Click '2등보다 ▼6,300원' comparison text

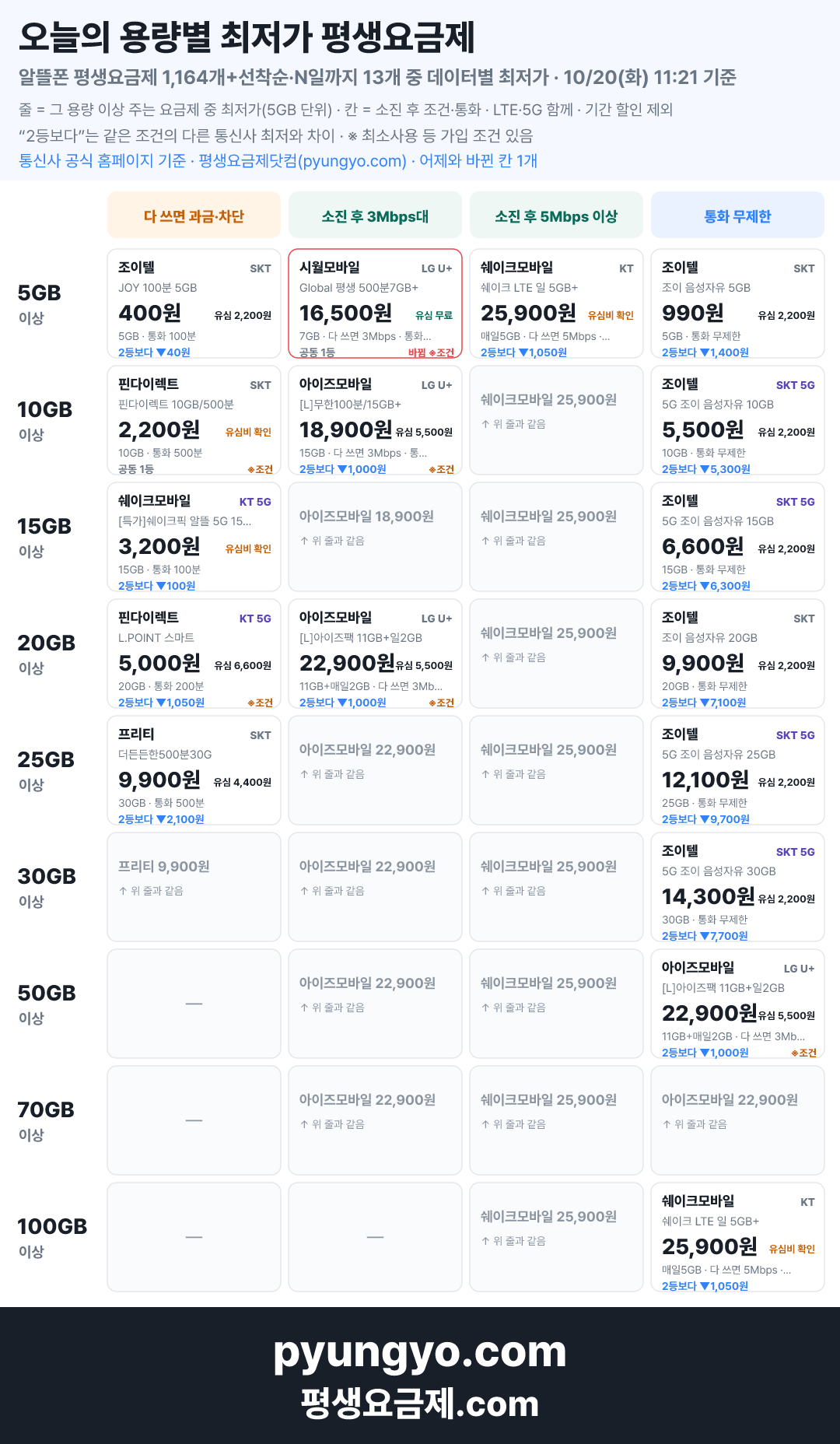[x=706, y=586]
